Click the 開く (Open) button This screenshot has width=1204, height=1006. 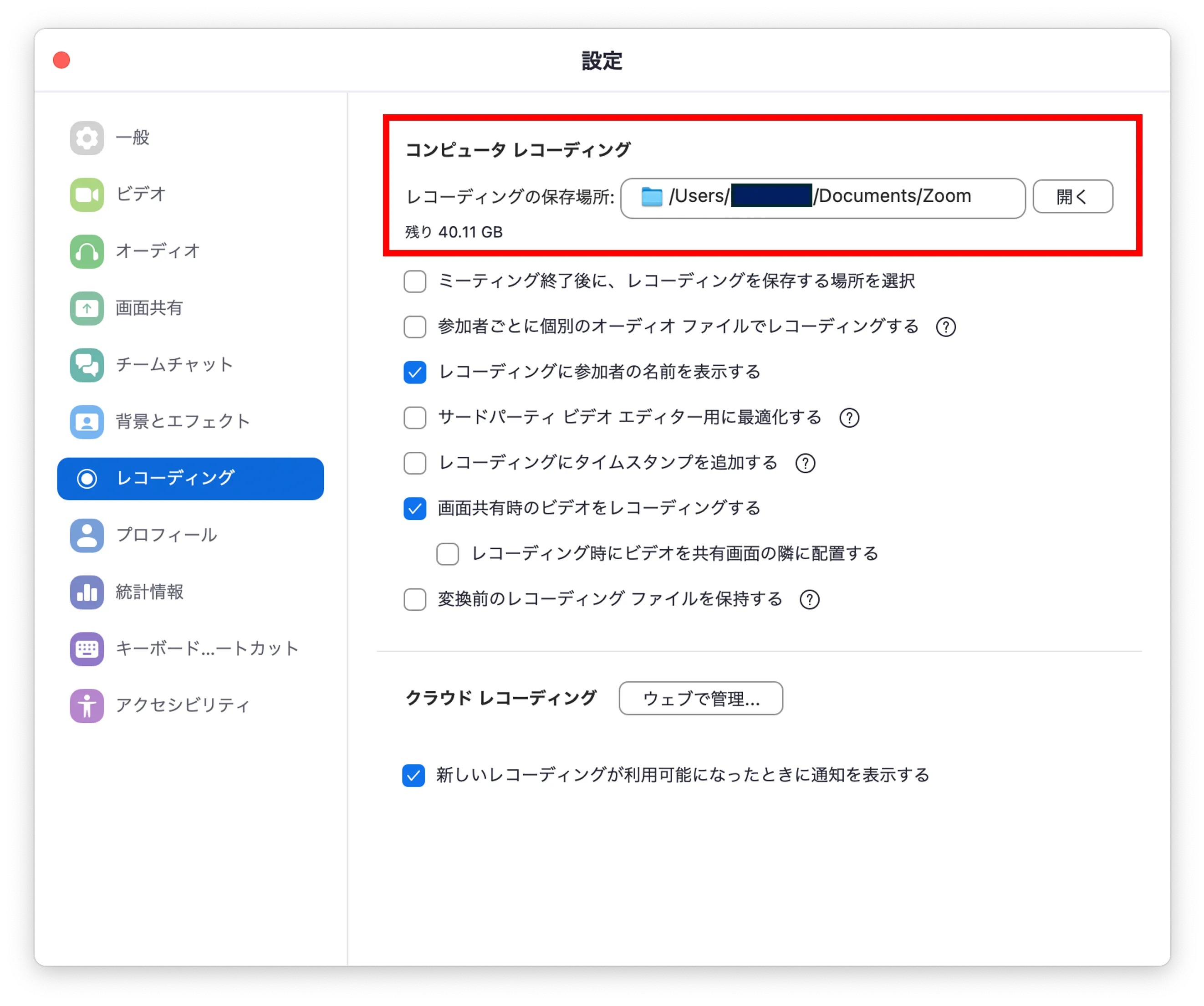[x=1072, y=197]
